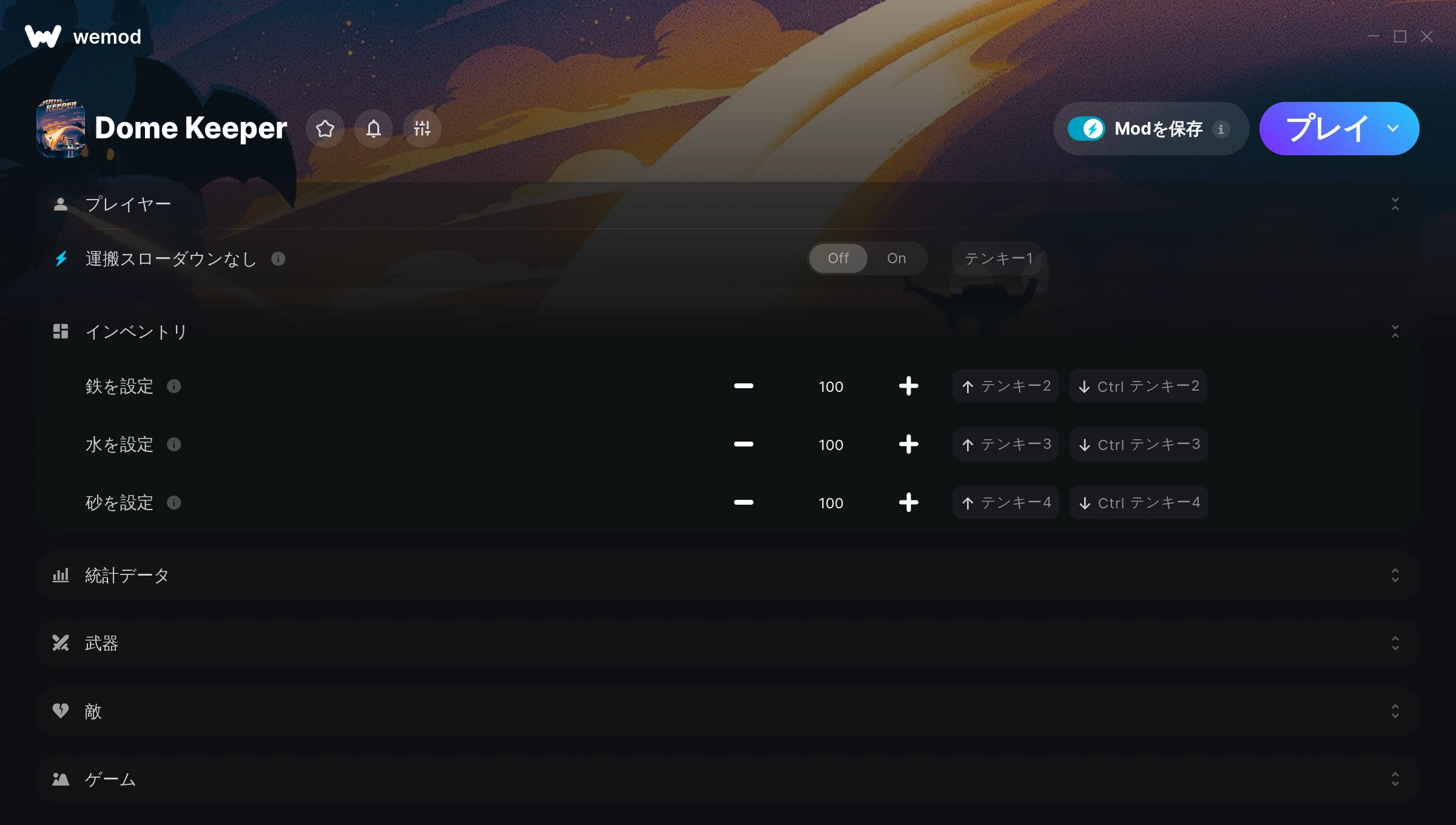The height and width of the screenshot is (825, 1456).
Task: Expand the 敵 category row
Action: (728, 712)
